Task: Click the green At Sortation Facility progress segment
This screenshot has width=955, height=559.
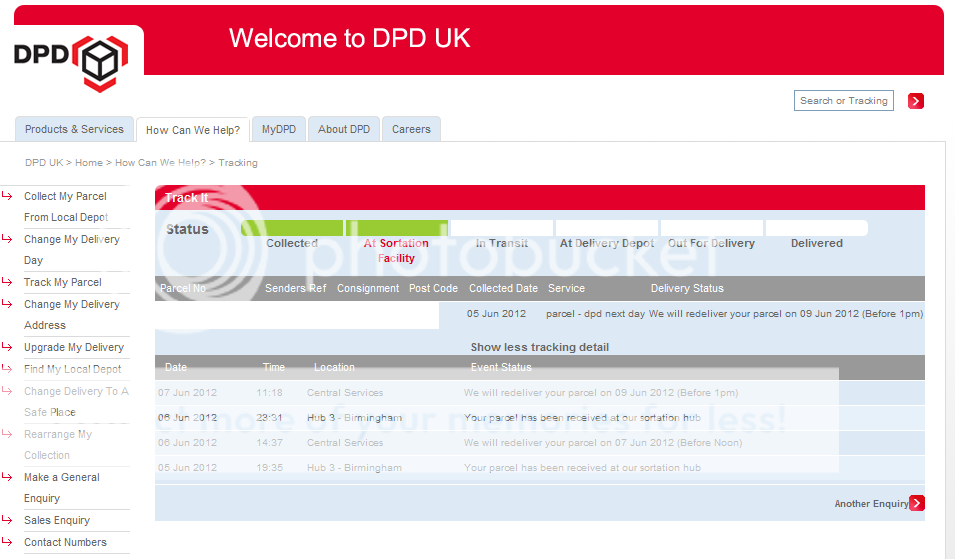Action: [397, 228]
